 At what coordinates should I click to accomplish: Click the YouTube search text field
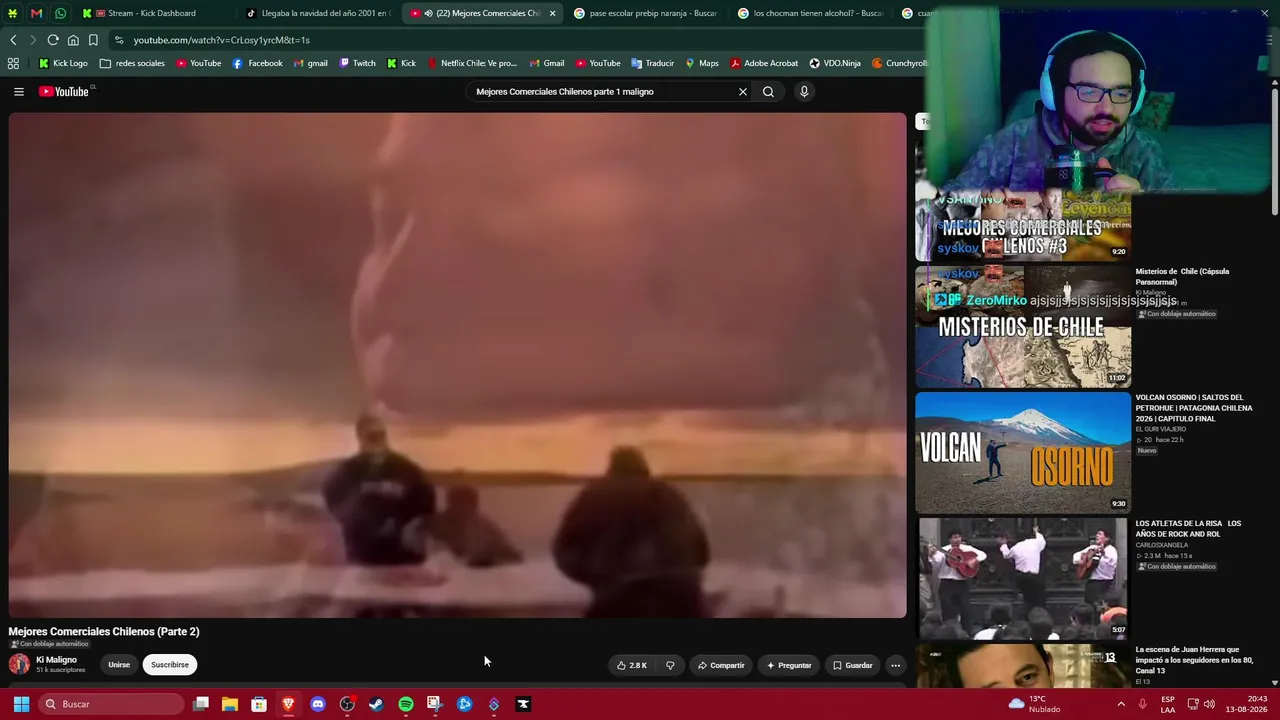coord(600,92)
